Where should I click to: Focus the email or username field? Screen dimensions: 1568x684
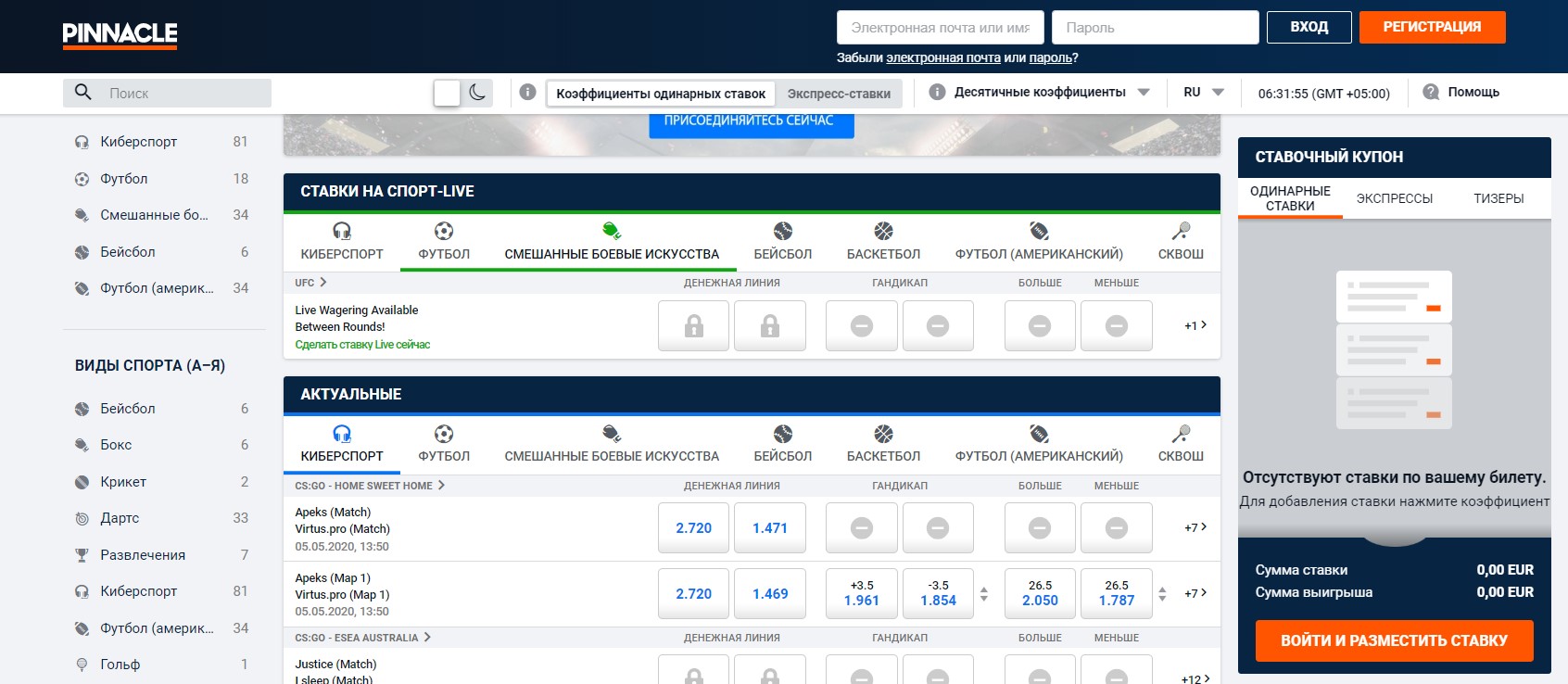940,28
